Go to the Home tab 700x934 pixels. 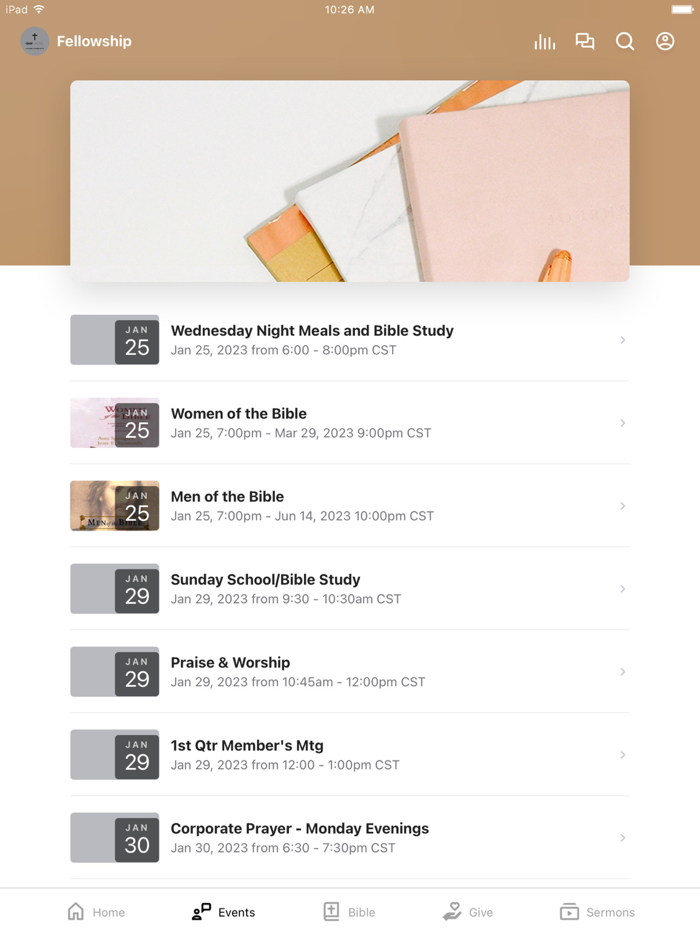click(x=96, y=912)
